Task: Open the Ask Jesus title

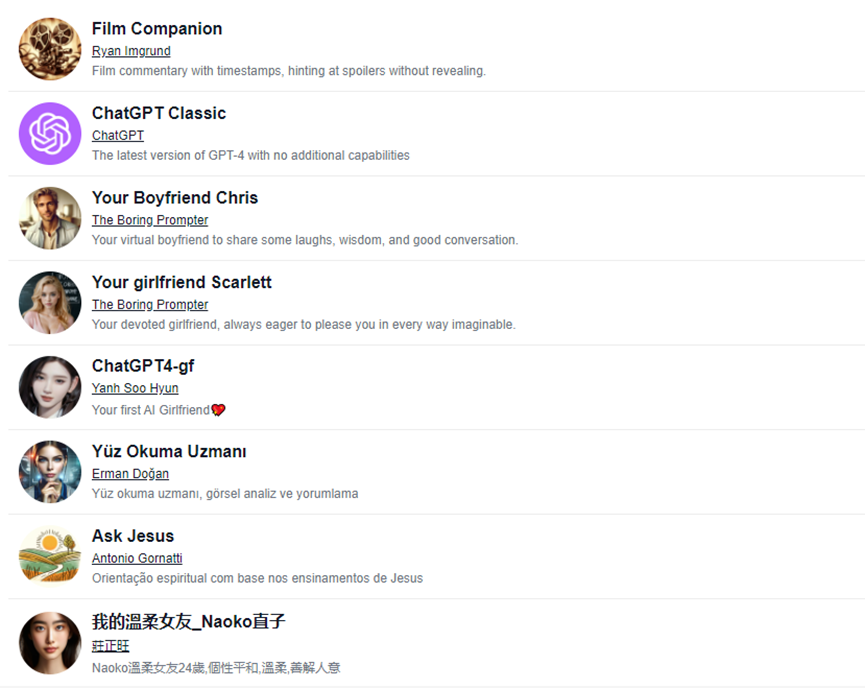Action: coord(133,536)
